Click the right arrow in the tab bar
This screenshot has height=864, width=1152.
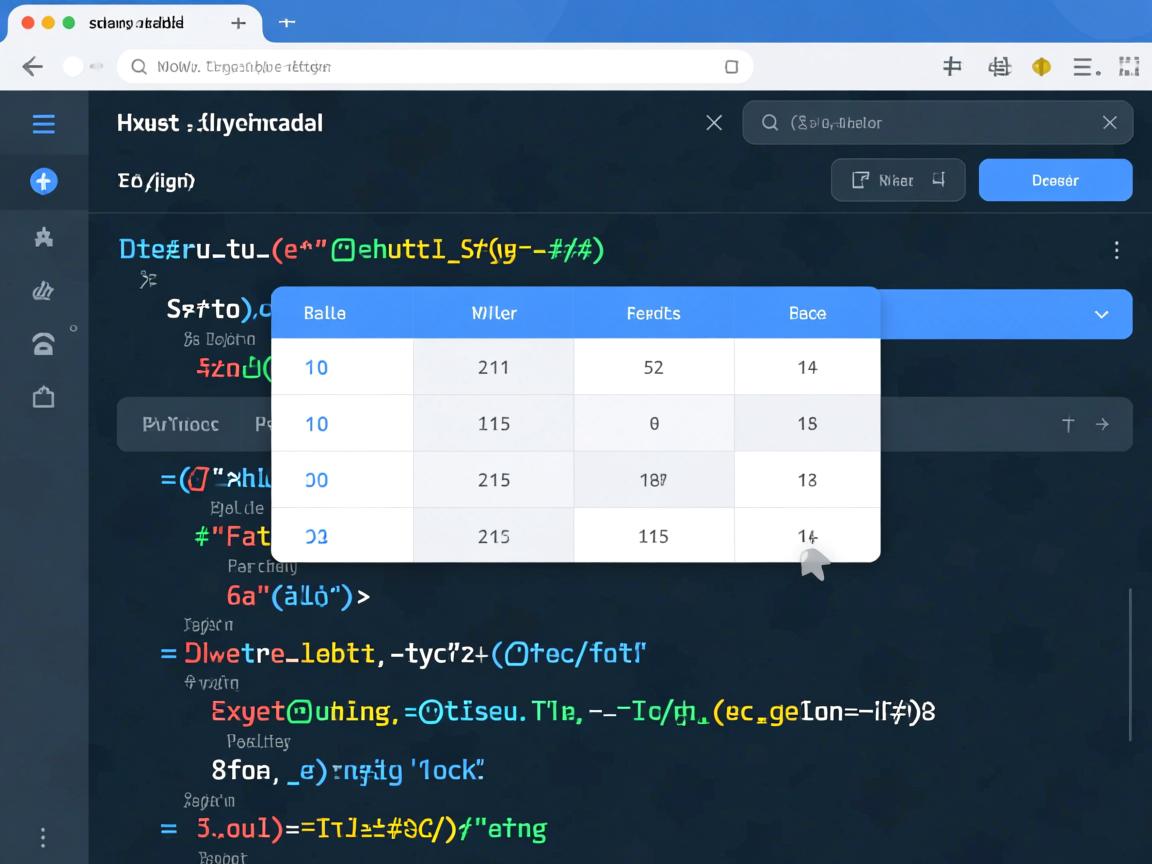[1102, 424]
